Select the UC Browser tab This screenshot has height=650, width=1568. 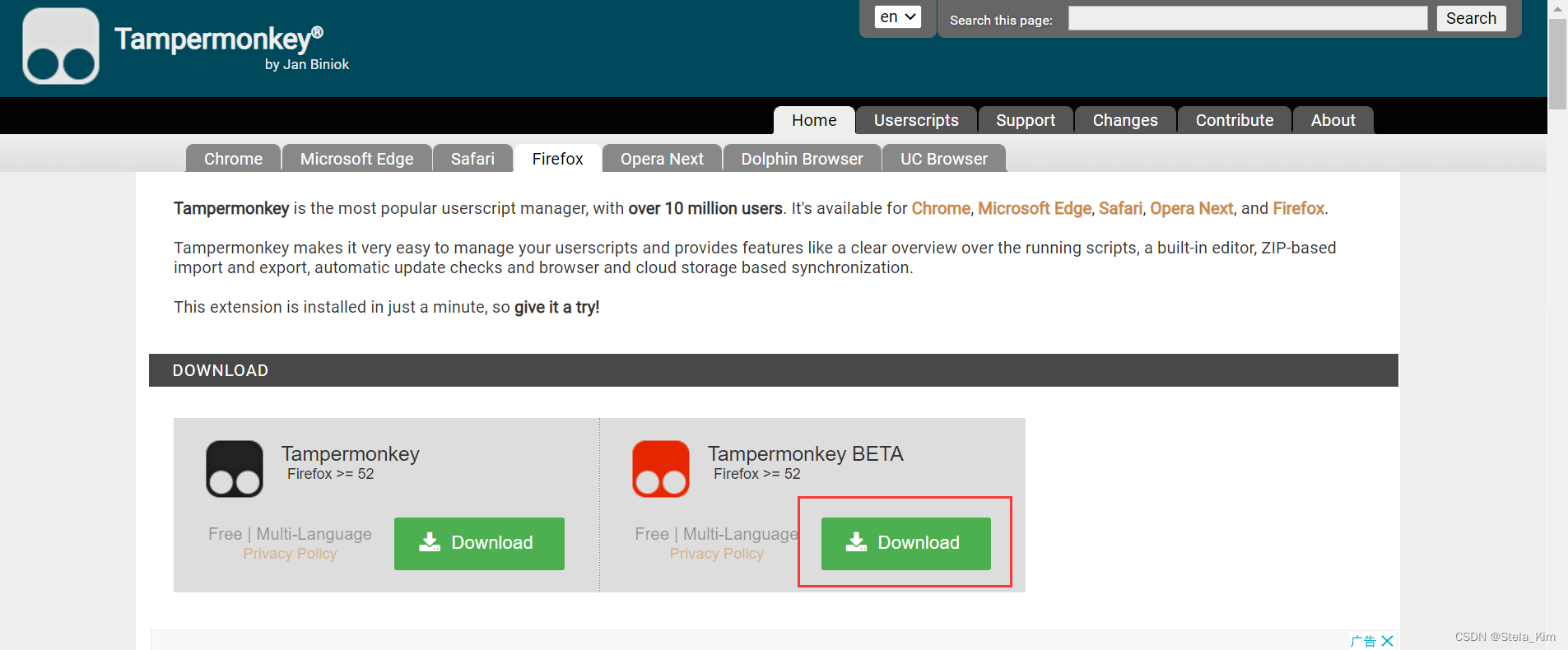(x=944, y=159)
